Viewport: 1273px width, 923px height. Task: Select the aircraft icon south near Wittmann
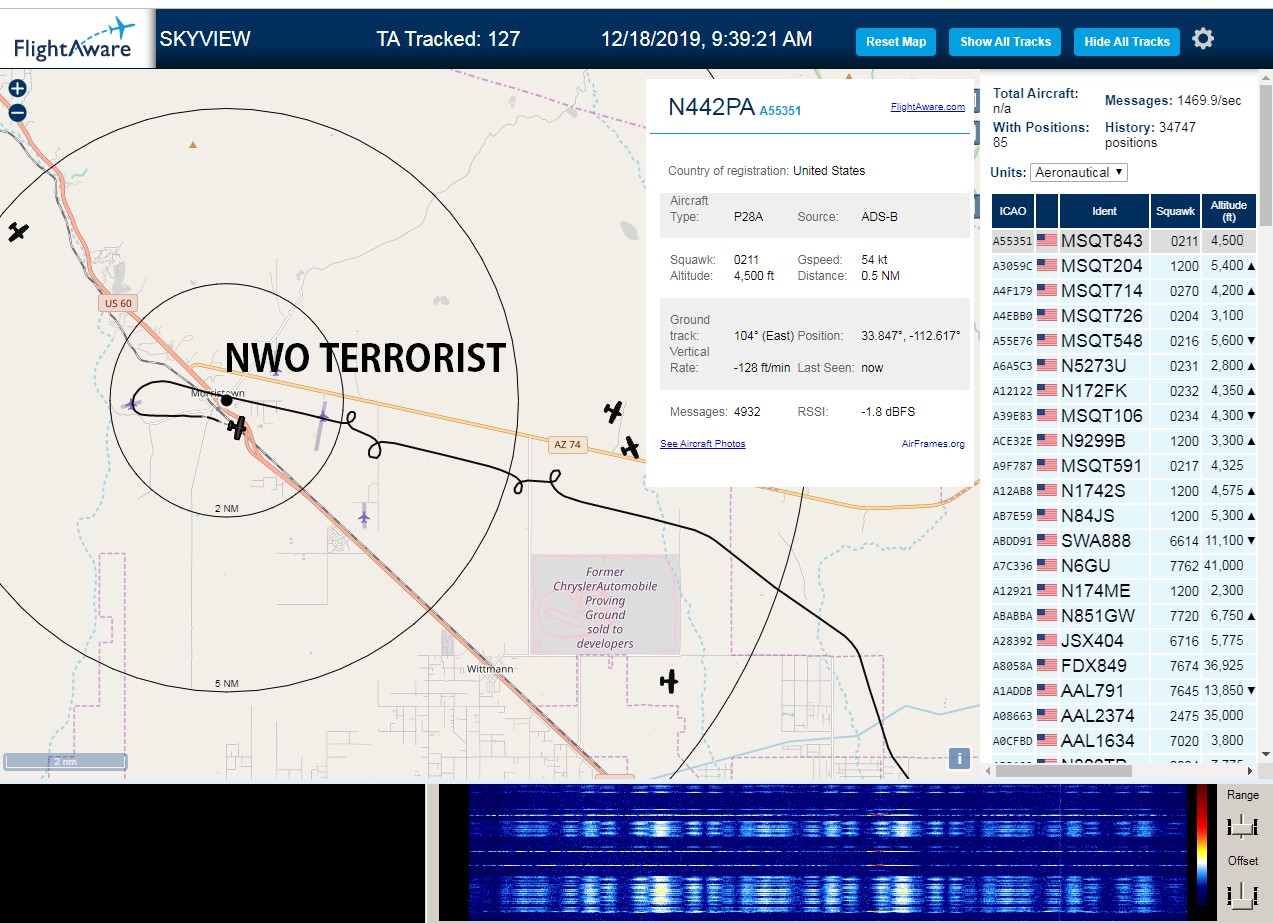669,682
